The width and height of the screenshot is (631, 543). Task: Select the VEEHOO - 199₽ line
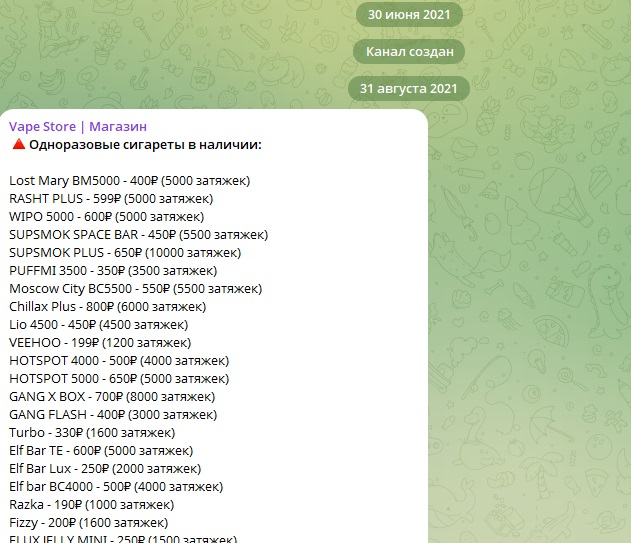pos(100,343)
